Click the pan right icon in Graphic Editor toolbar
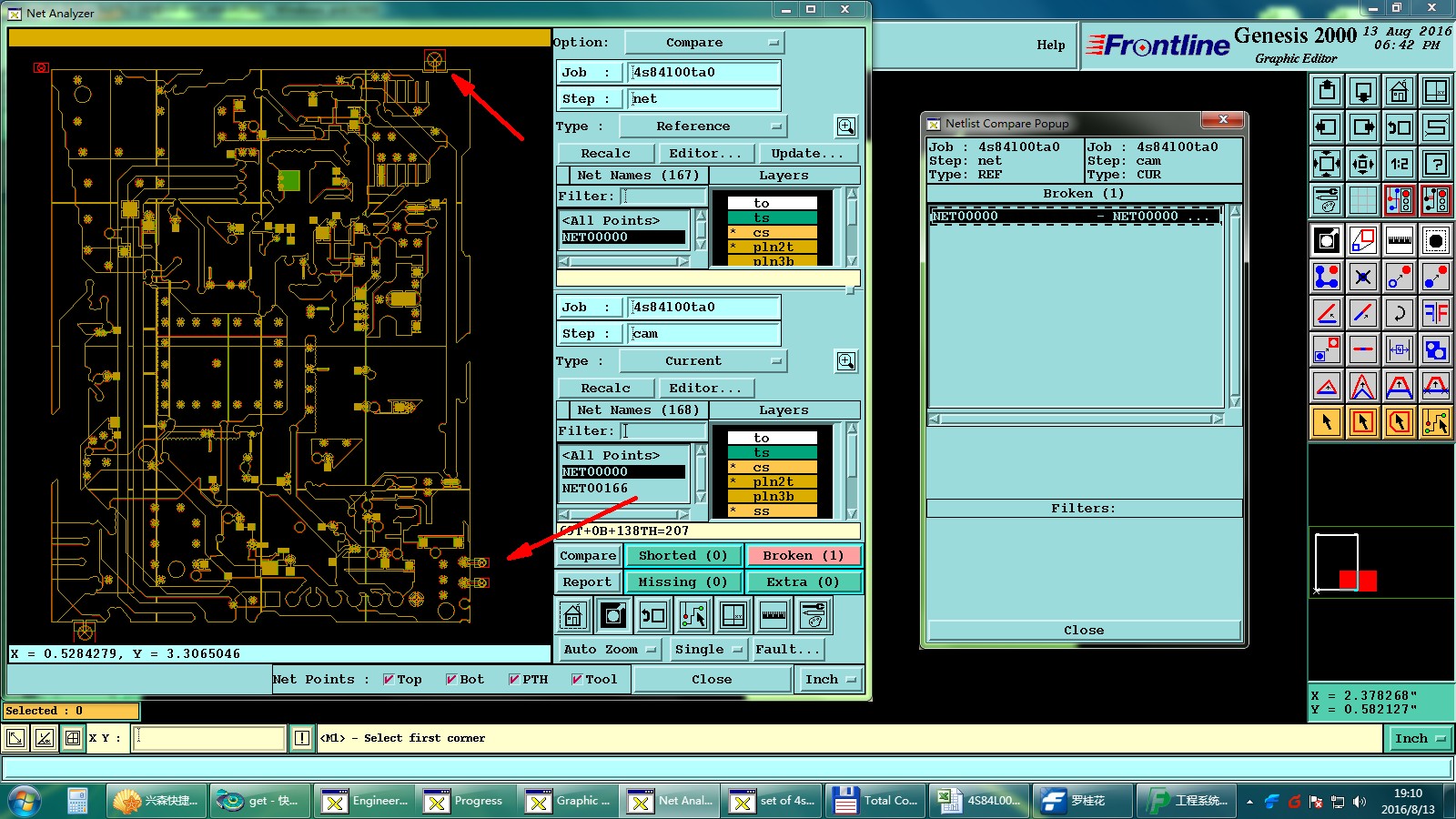1456x819 pixels. (x=1363, y=127)
